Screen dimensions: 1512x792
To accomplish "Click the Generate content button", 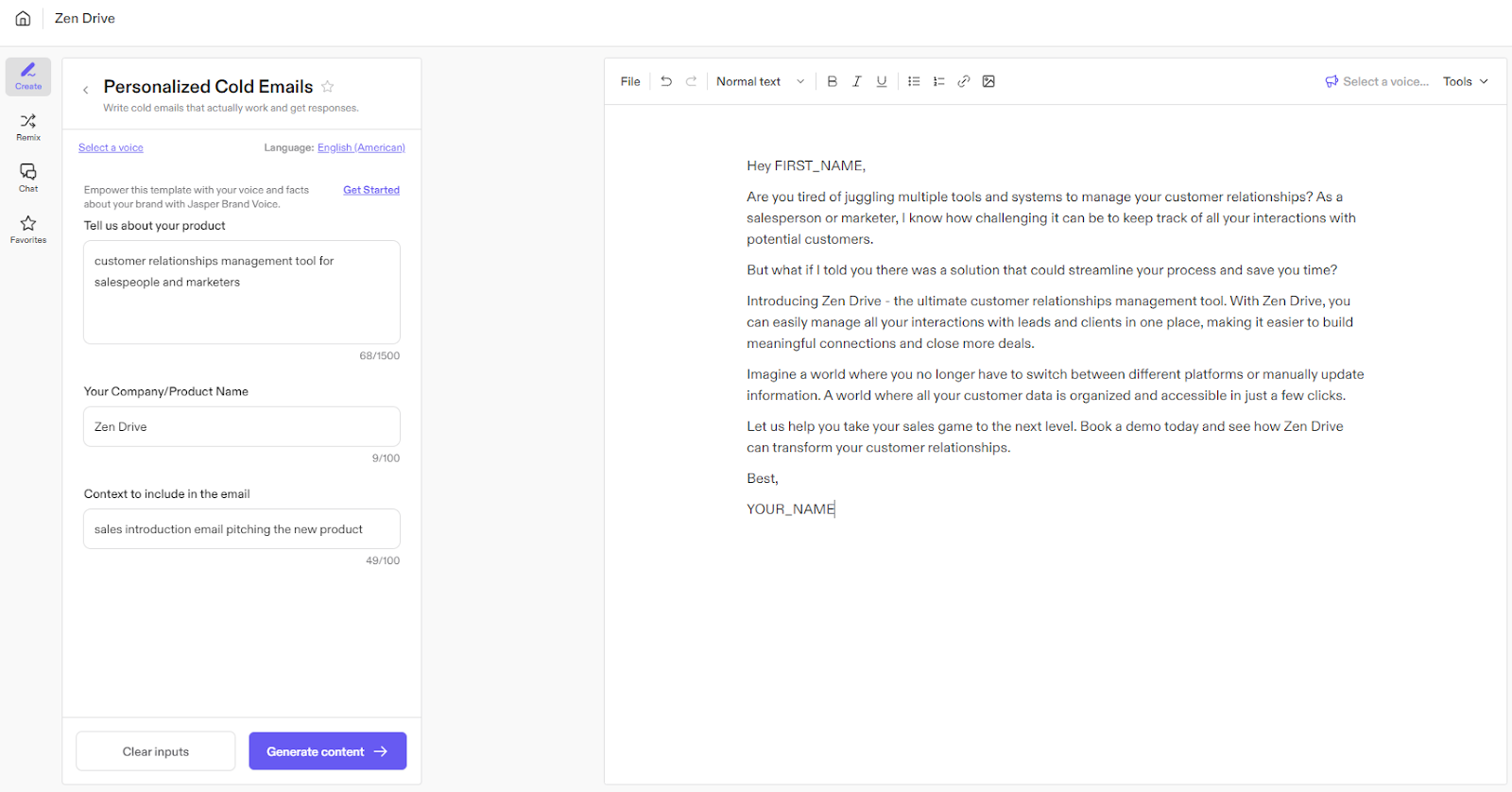I will click(x=328, y=751).
